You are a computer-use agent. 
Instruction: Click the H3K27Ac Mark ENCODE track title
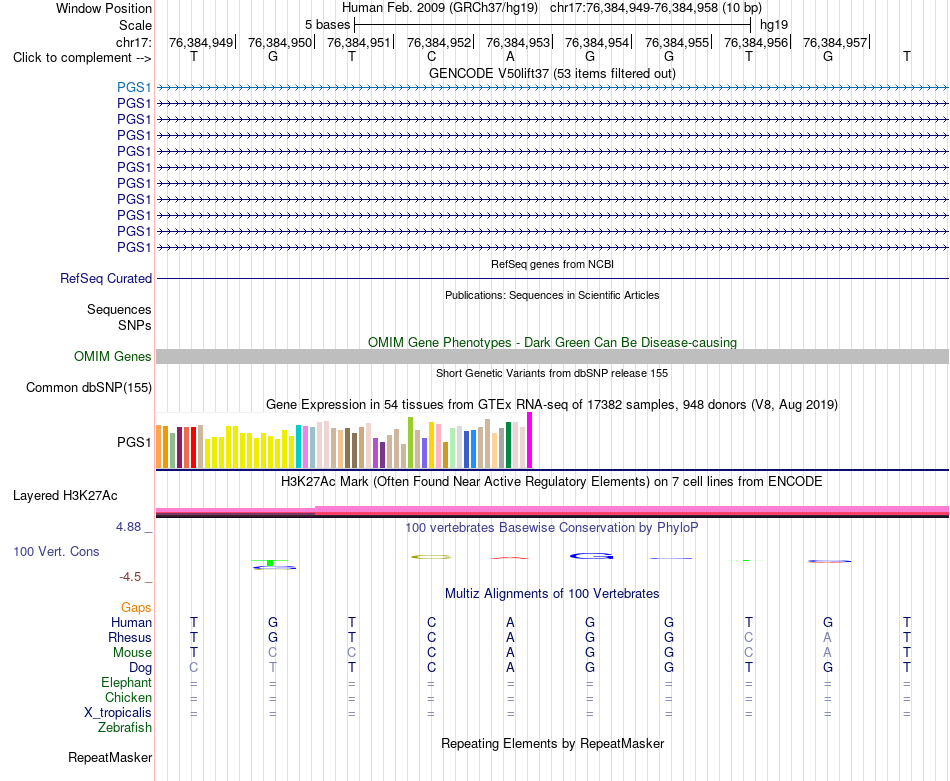click(x=552, y=482)
